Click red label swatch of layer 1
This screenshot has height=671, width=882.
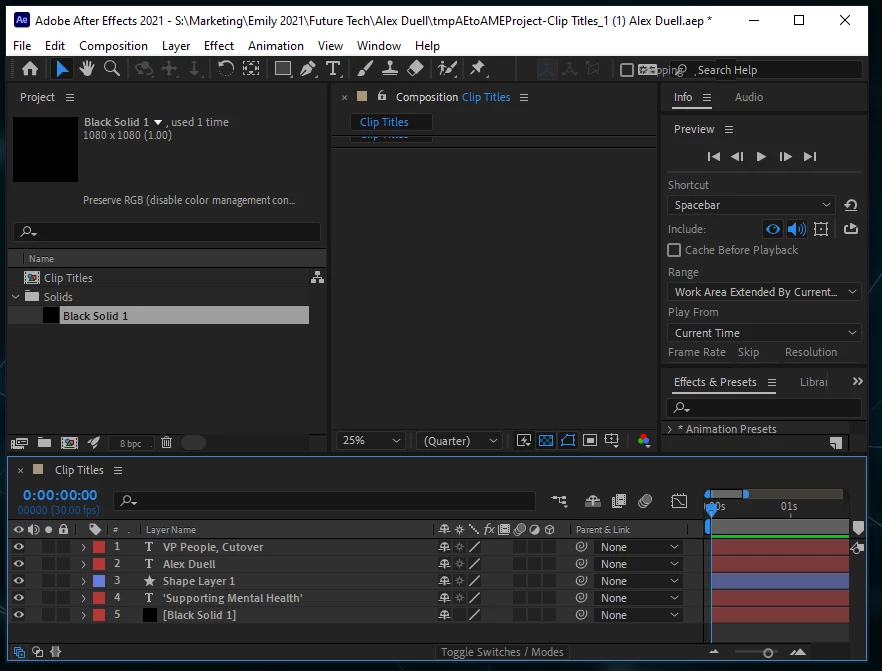pos(99,547)
